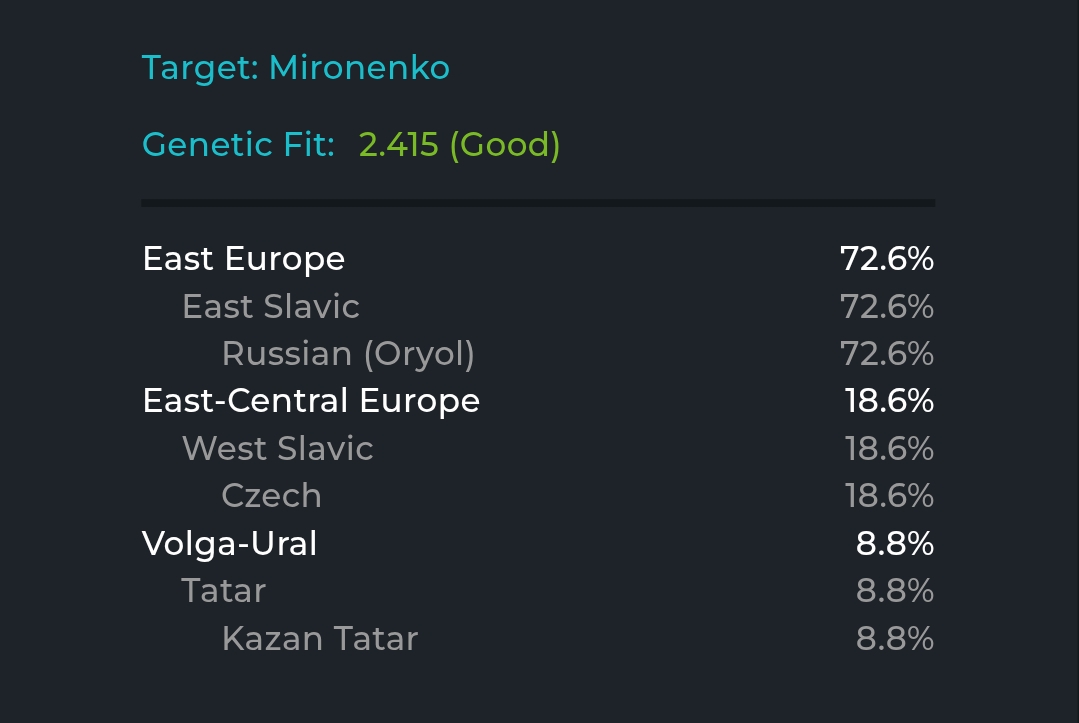The width and height of the screenshot is (1079, 723).
Task: Click the Kazan Tatar 8.8% value
Action: (x=895, y=638)
